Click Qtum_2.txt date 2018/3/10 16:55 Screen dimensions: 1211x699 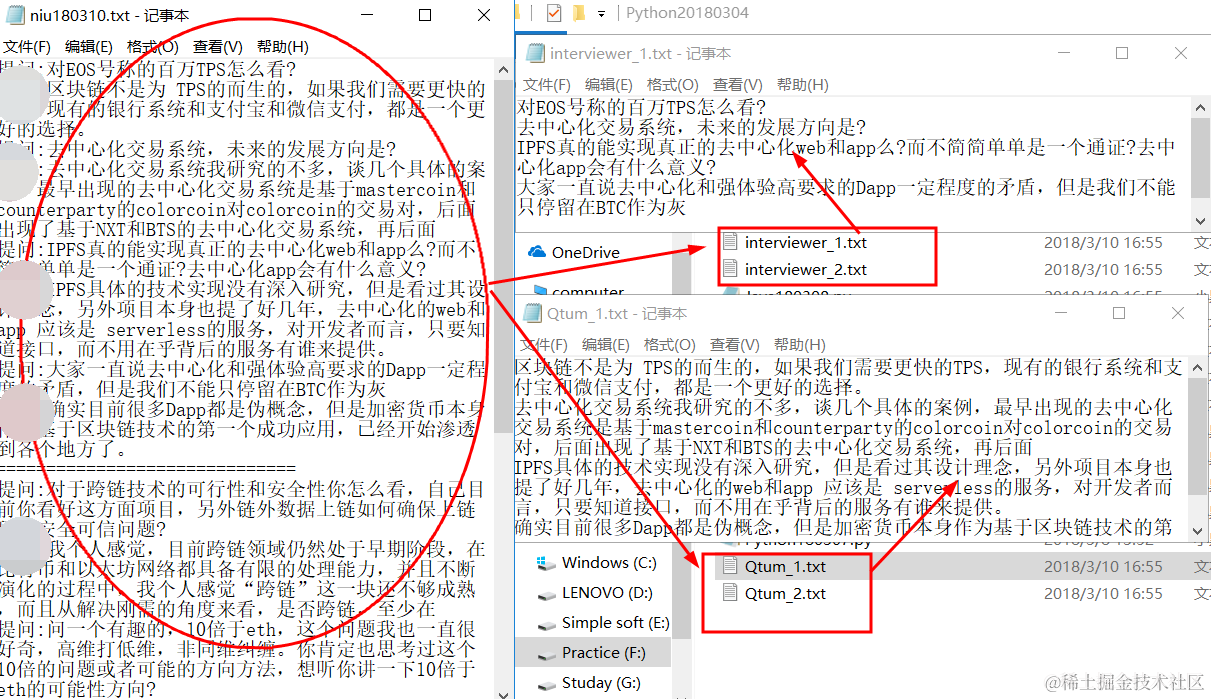(1103, 593)
